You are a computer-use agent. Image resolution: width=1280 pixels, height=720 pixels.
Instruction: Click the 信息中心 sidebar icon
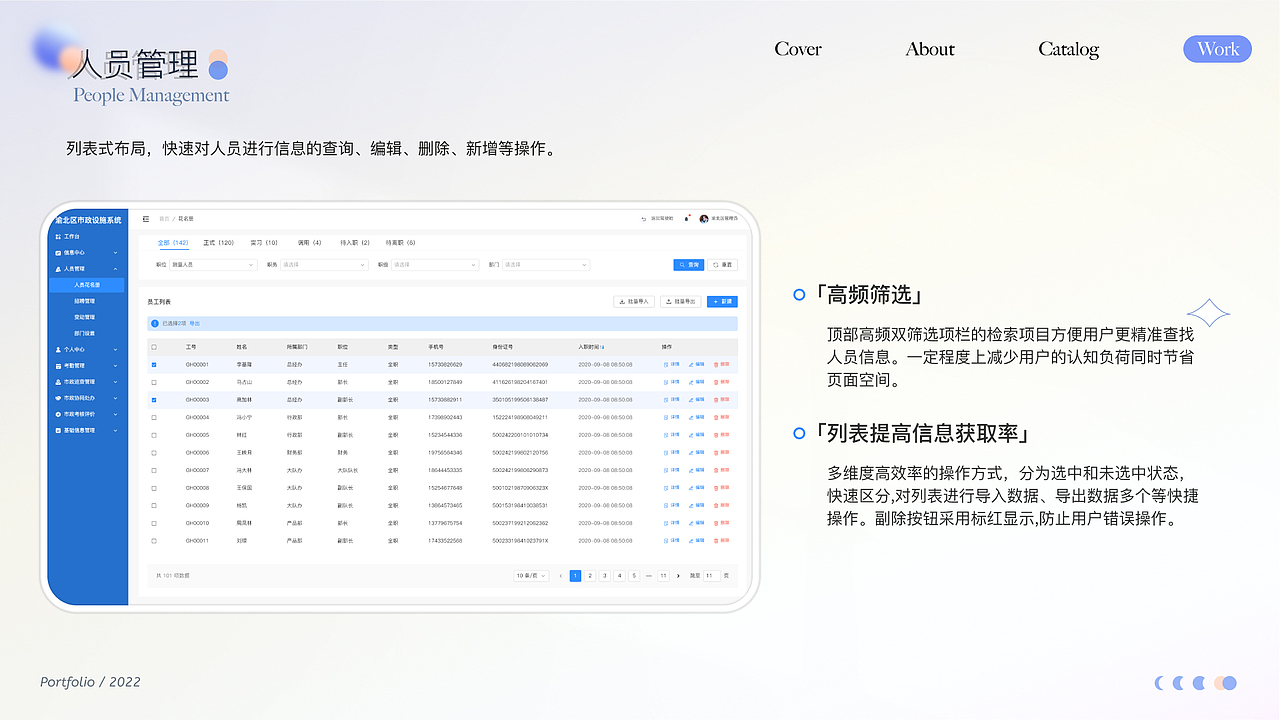point(58,253)
